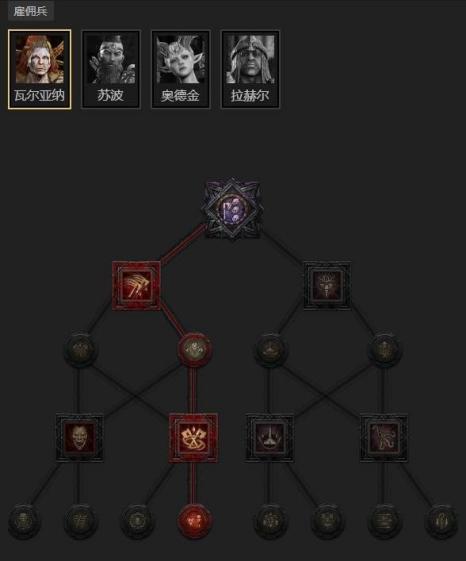Select the red face mask skill node
Image resolution: width=466 pixels, height=561 pixels.
79,438
